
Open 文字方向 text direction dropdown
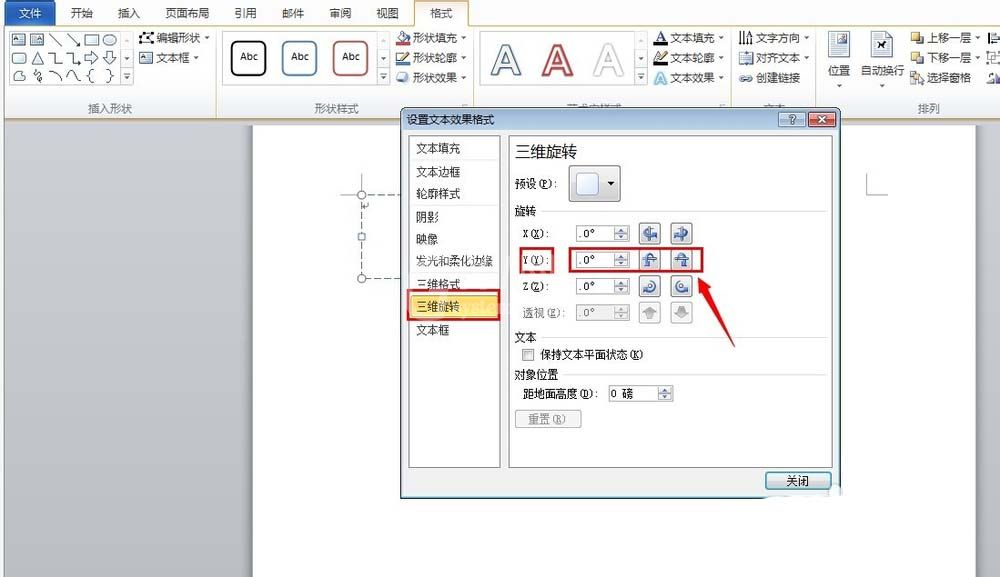774,38
